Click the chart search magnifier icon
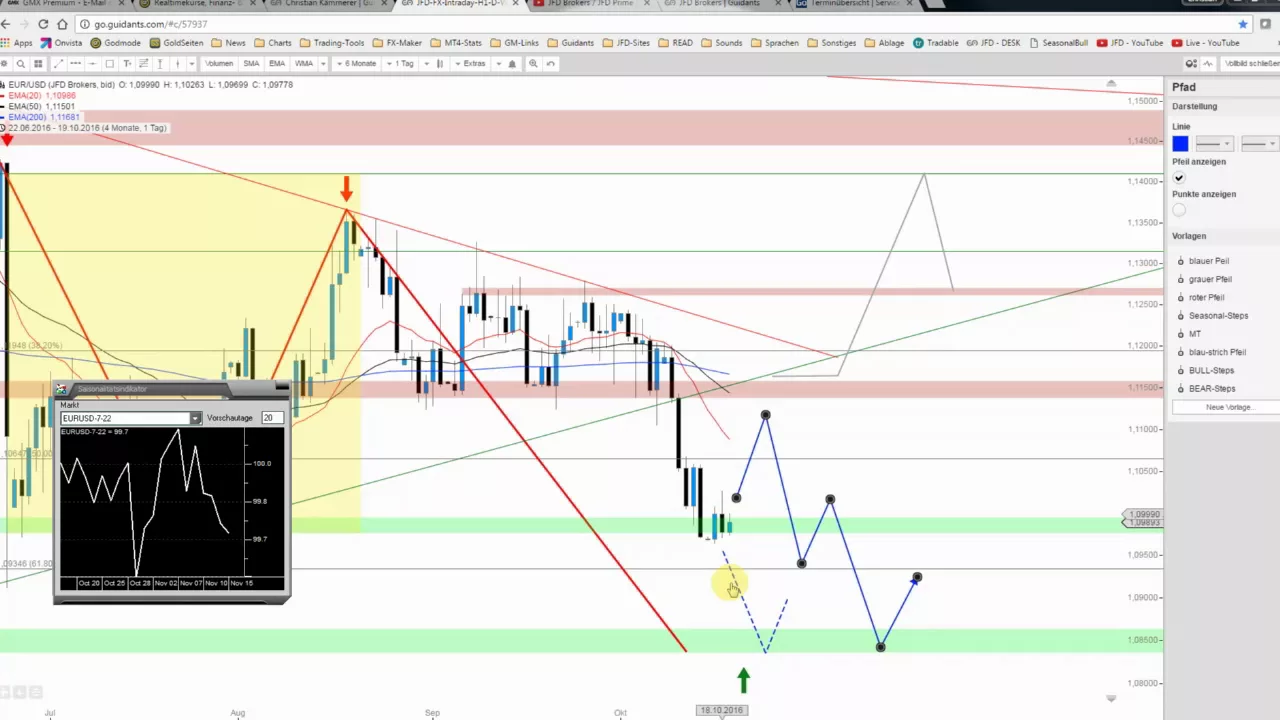Image resolution: width=1280 pixels, height=720 pixels. click(x=21, y=63)
